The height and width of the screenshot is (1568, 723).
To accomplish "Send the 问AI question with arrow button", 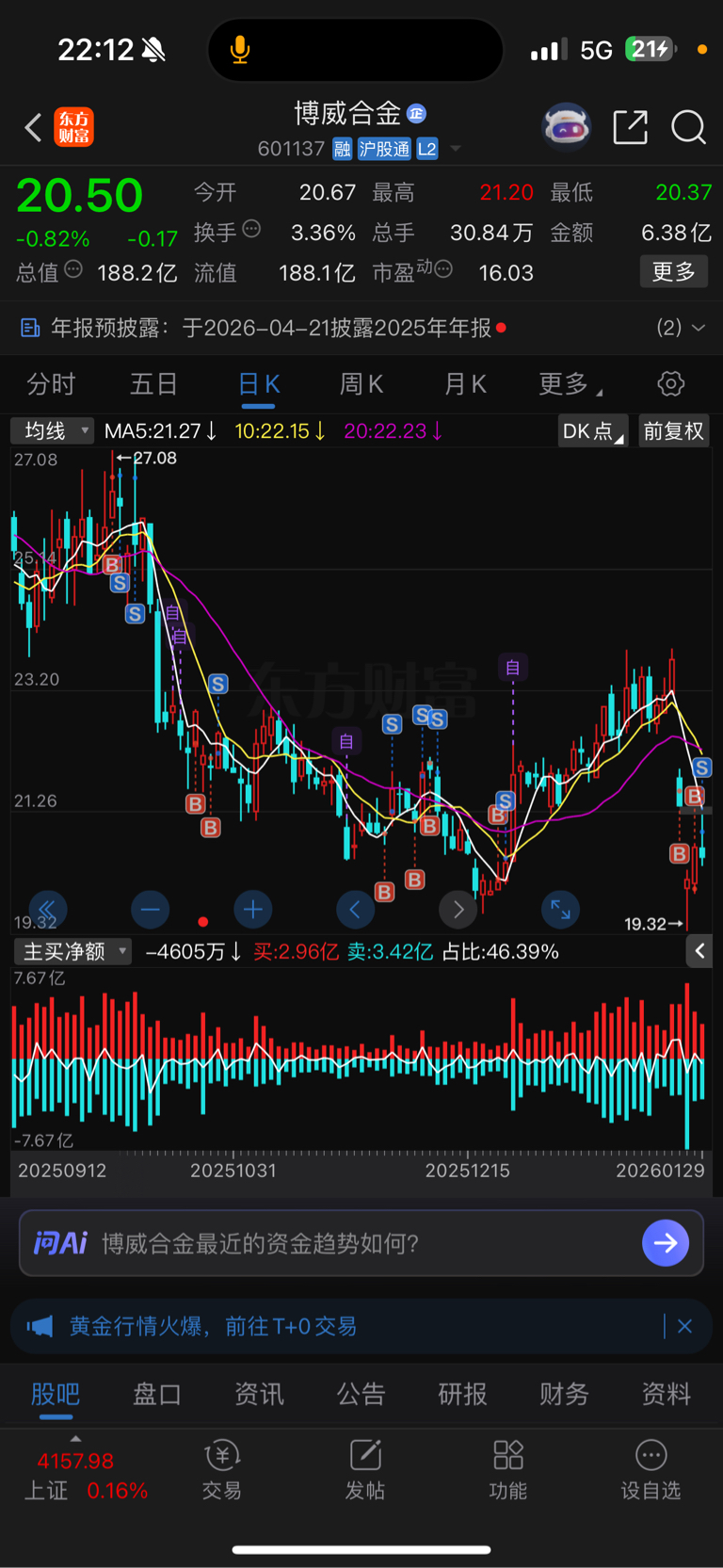I will pos(666,1243).
